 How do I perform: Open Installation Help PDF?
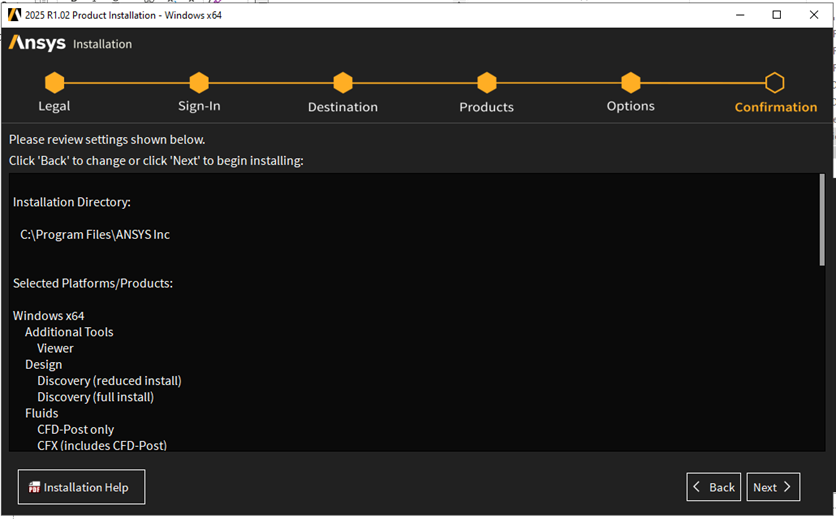point(81,487)
